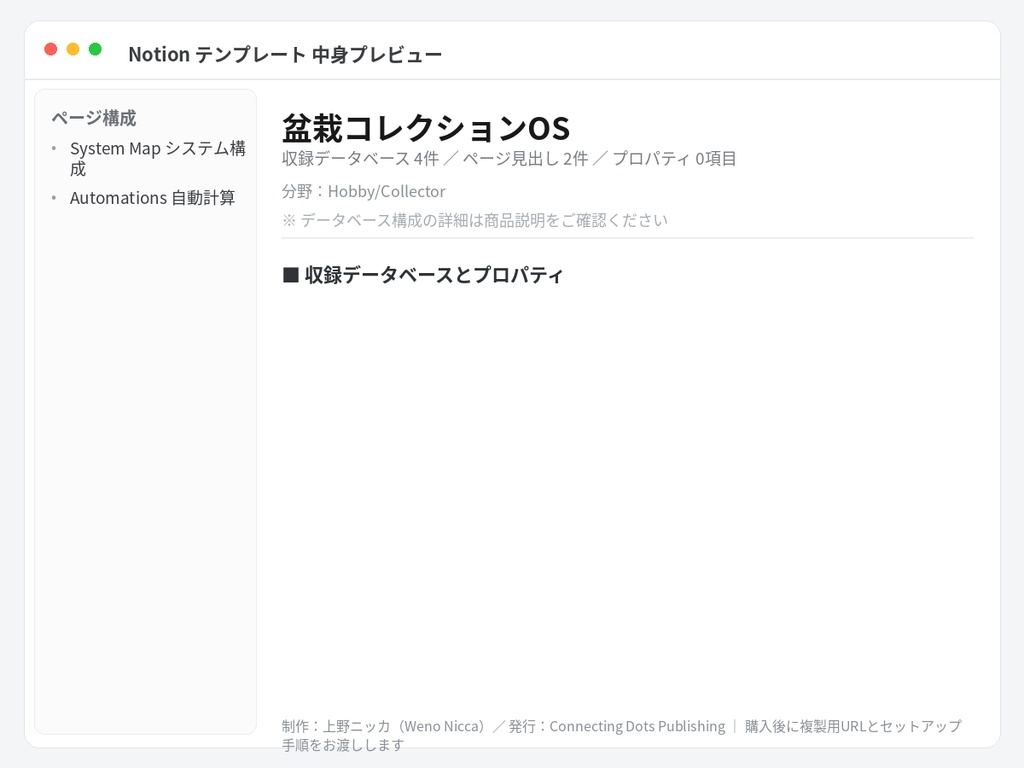
Task: Click the 収録データベース 4件 summary line
Action: coord(509,159)
